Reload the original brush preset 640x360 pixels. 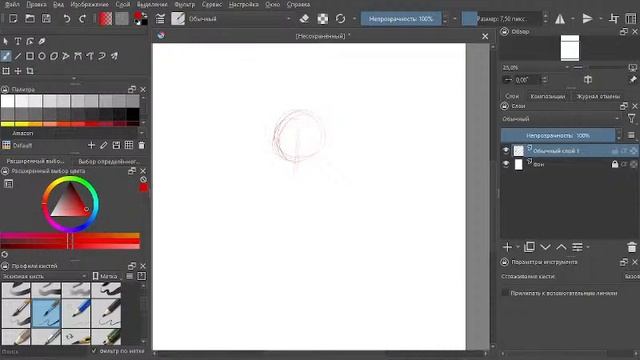pos(340,19)
